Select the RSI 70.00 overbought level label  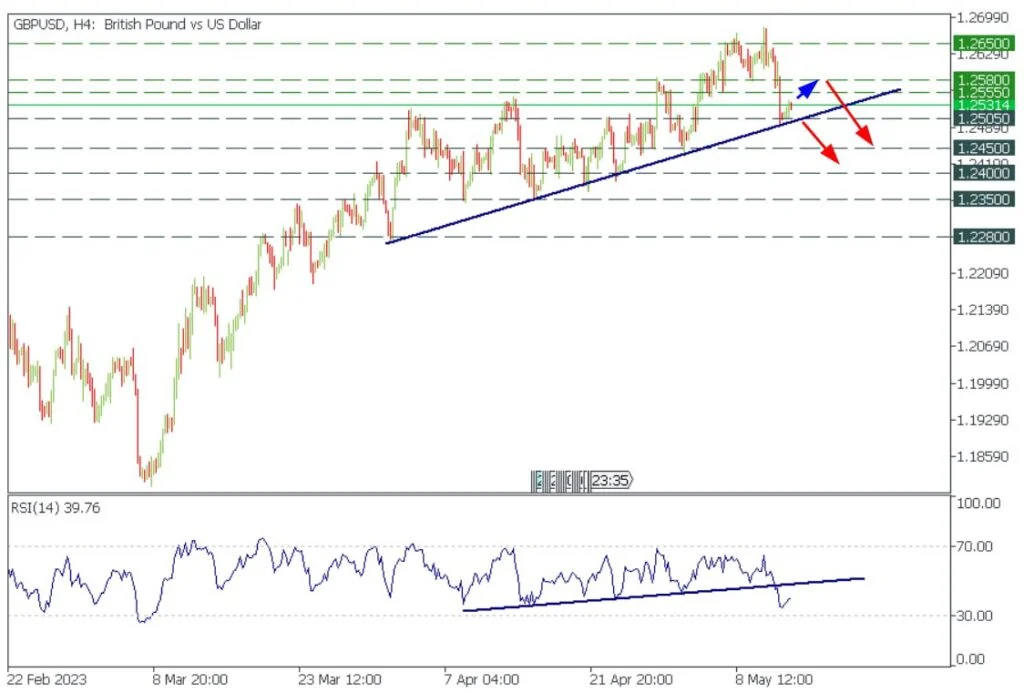point(975,546)
